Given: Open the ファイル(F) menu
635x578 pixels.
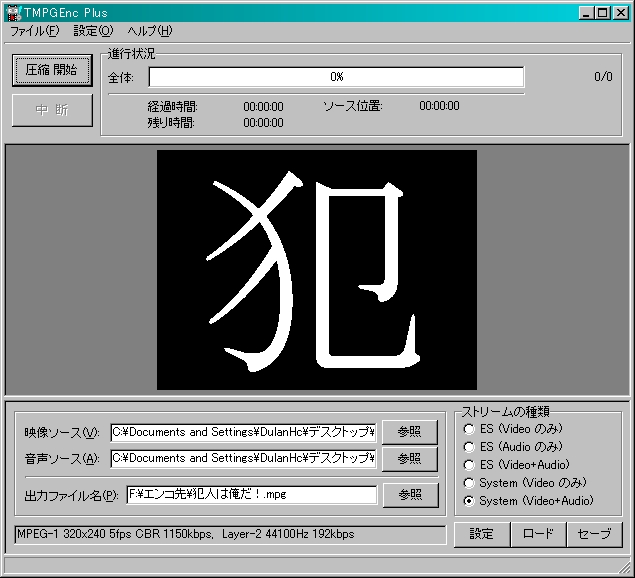Looking at the screenshot, I should click(x=34, y=31).
